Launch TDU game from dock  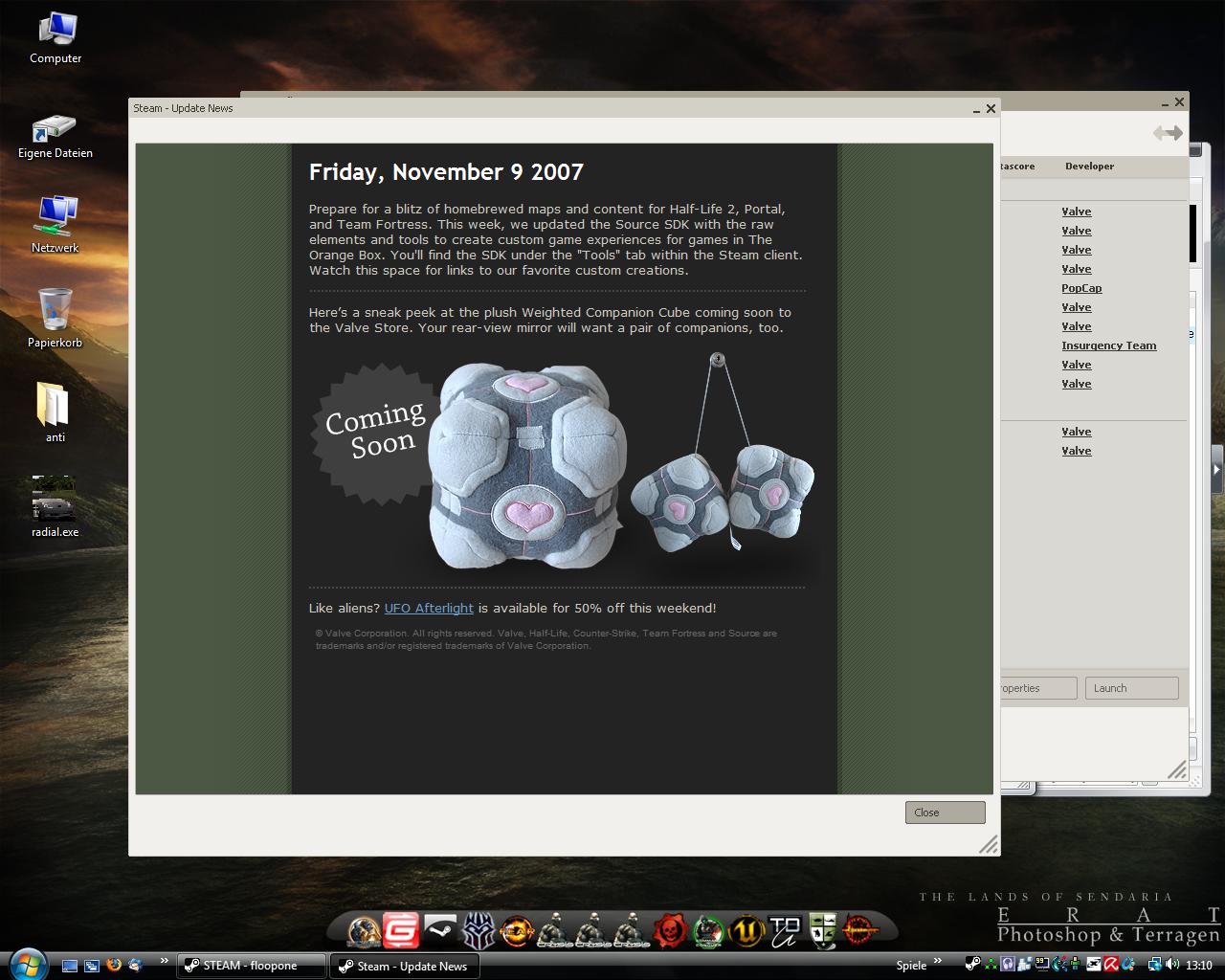coord(785,929)
